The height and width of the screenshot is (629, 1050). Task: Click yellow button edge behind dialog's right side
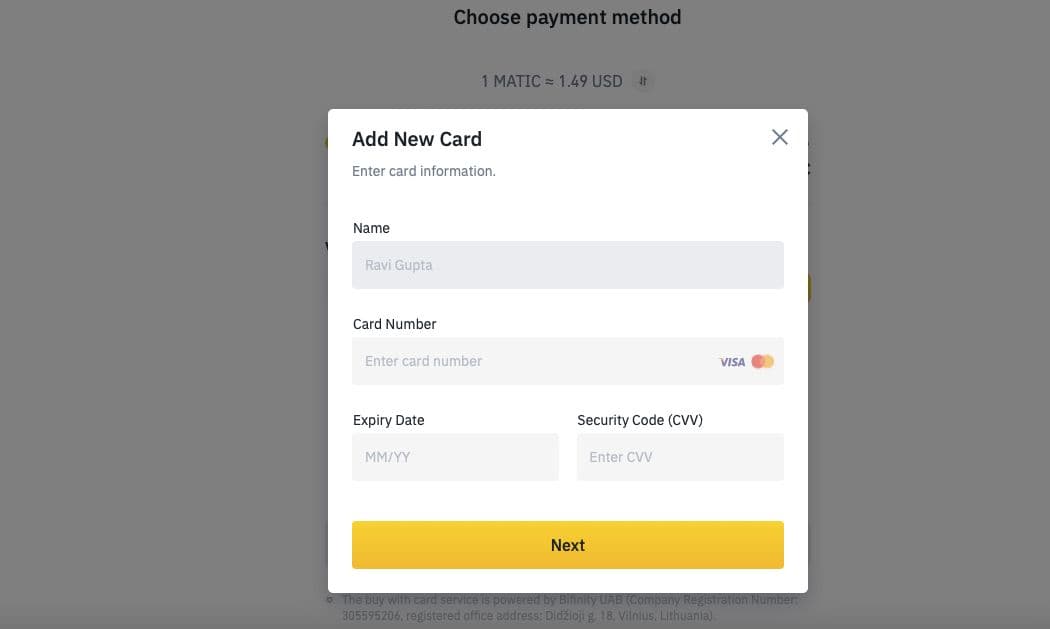point(810,288)
